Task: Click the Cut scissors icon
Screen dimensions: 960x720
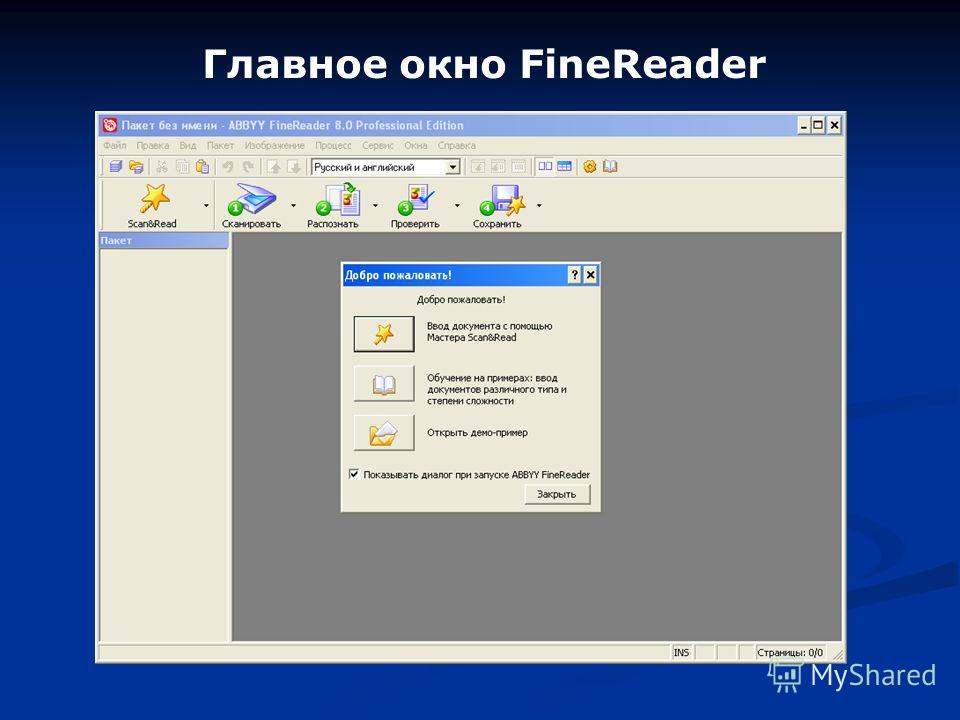Action: coord(162,167)
